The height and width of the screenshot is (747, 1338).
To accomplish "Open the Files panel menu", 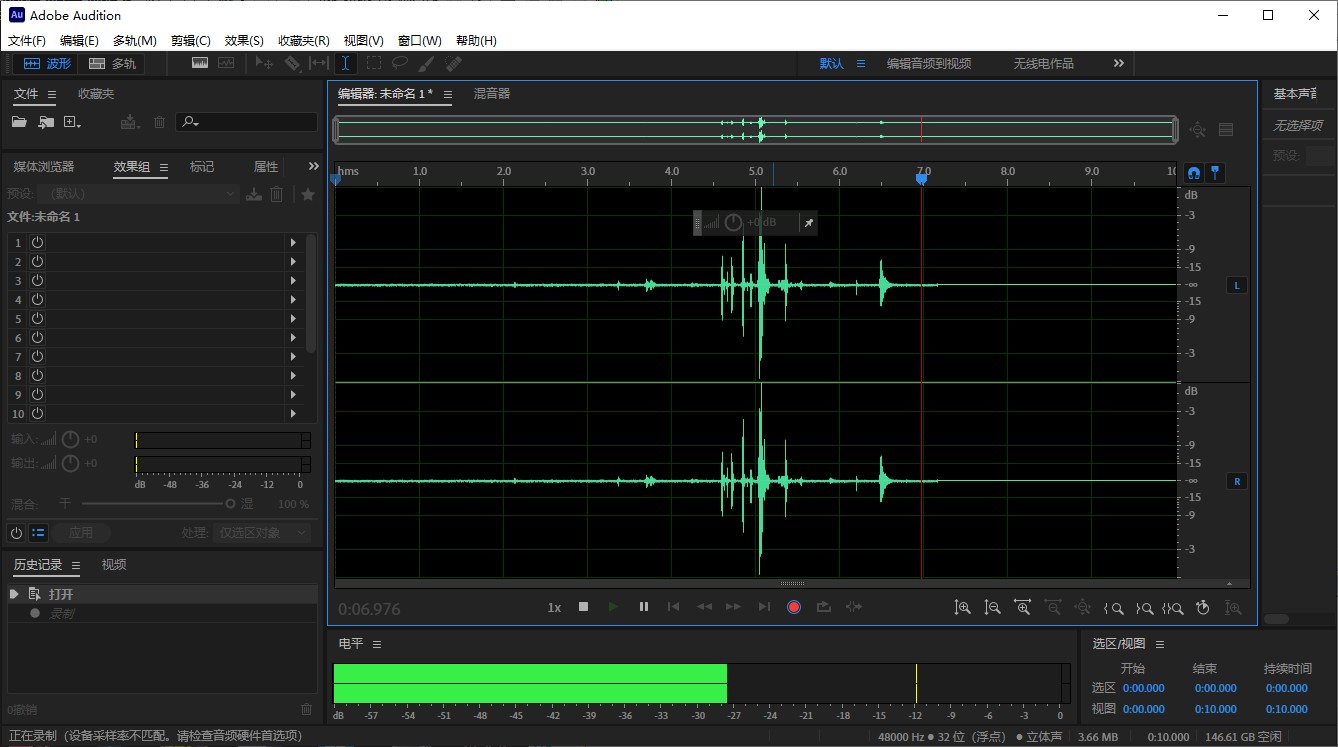I will (52, 94).
